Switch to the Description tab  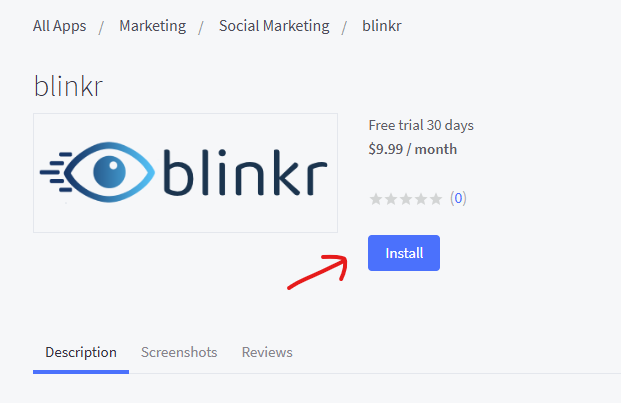(81, 352)
